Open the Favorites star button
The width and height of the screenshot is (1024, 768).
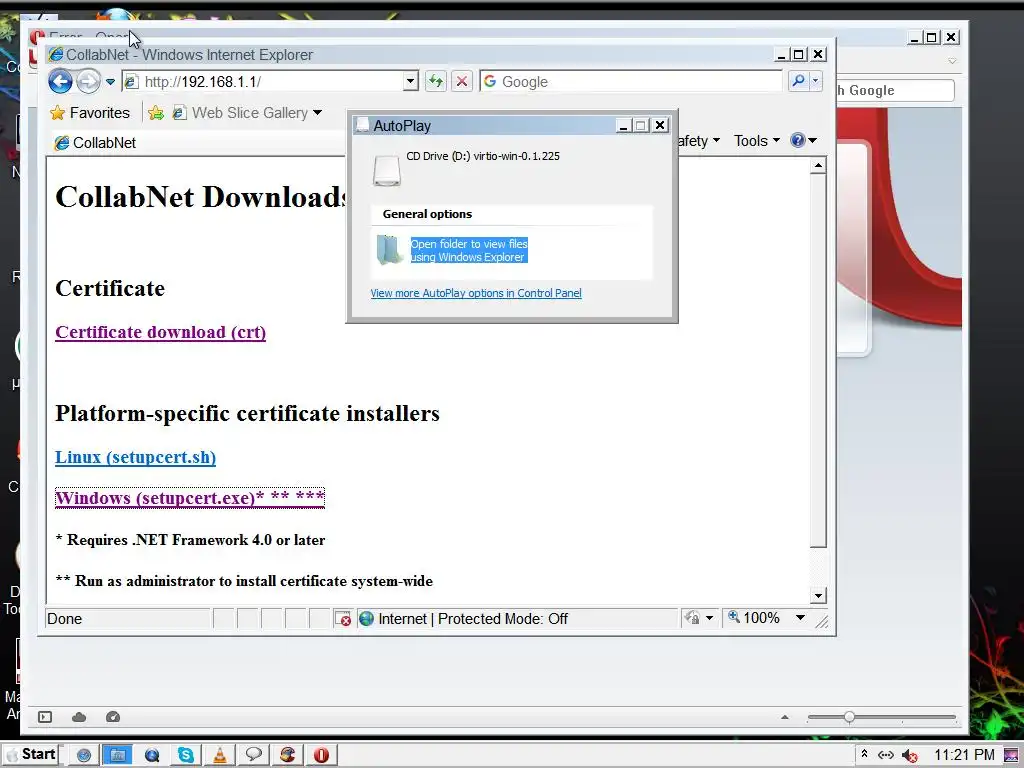(90, 113)
